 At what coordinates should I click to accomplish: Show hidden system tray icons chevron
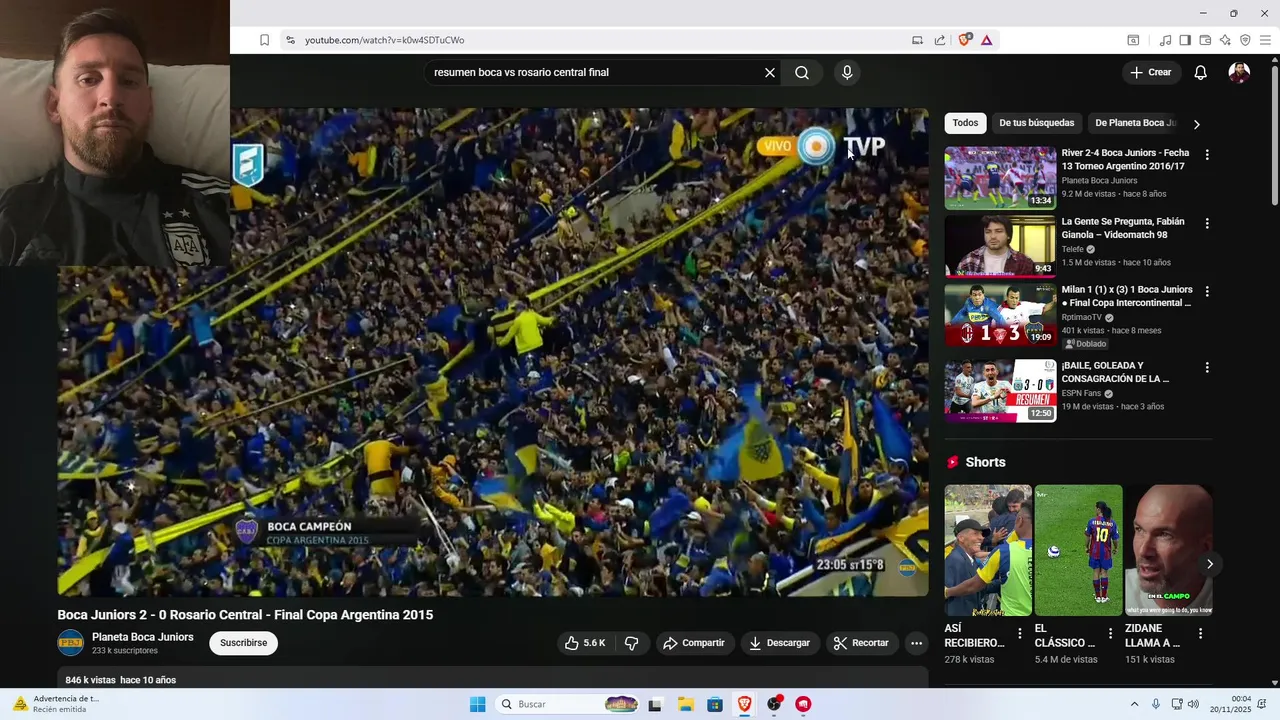click(1134, 704)
